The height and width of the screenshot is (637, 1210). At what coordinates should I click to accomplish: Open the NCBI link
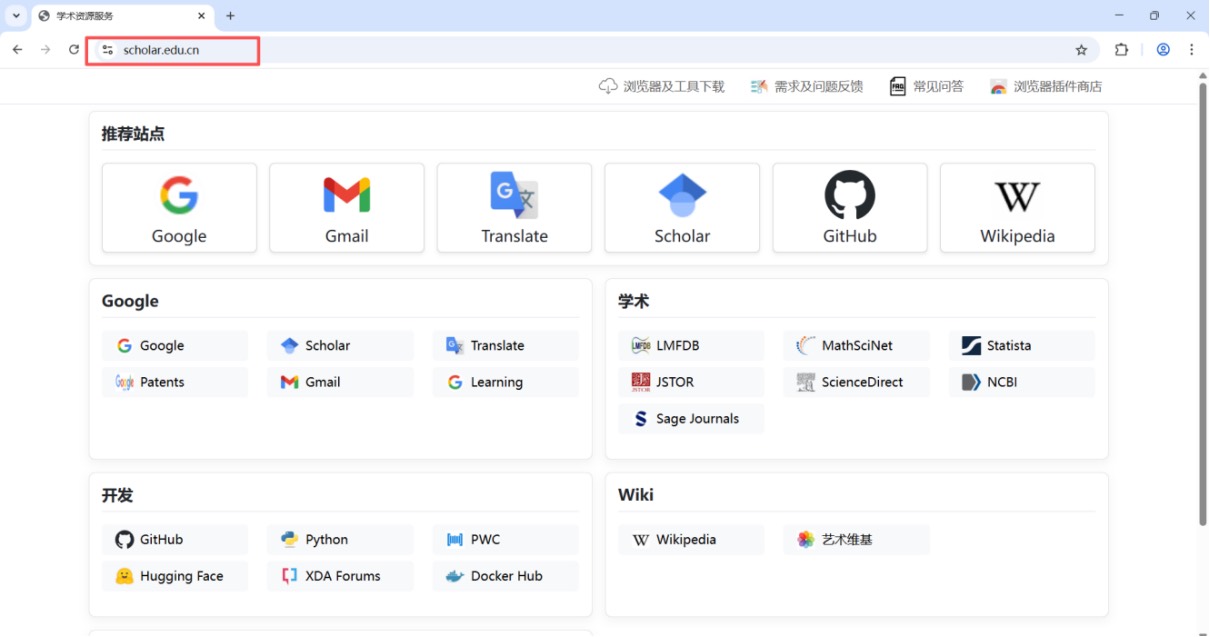click(1022, 382)
